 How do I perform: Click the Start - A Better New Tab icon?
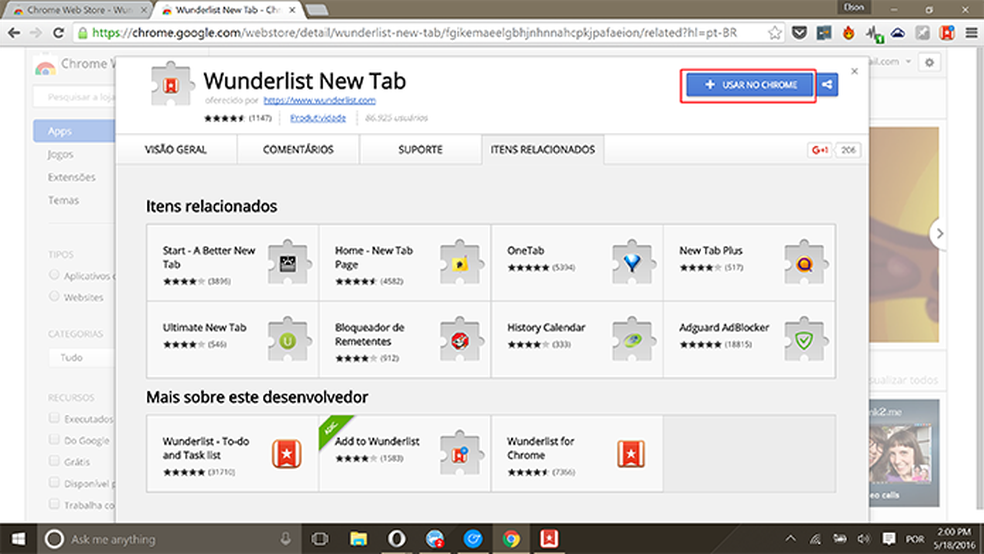click(289, 262)
